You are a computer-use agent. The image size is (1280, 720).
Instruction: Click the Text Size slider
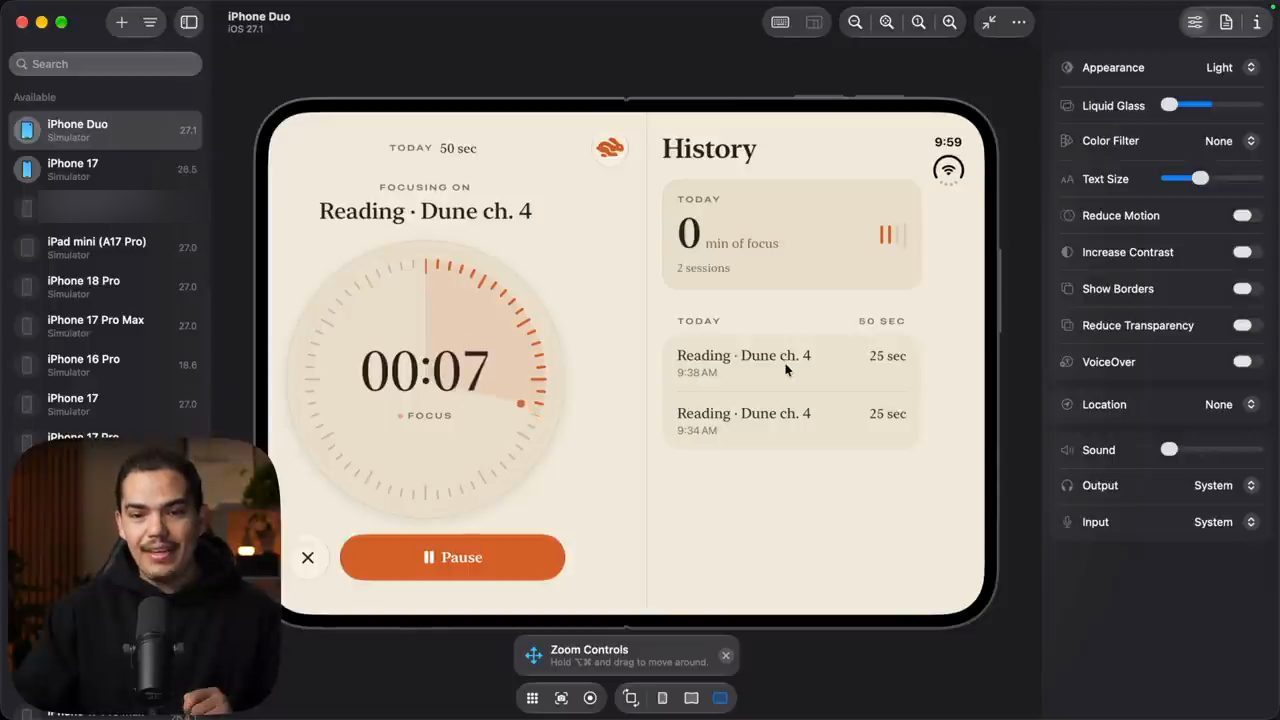1211,178
